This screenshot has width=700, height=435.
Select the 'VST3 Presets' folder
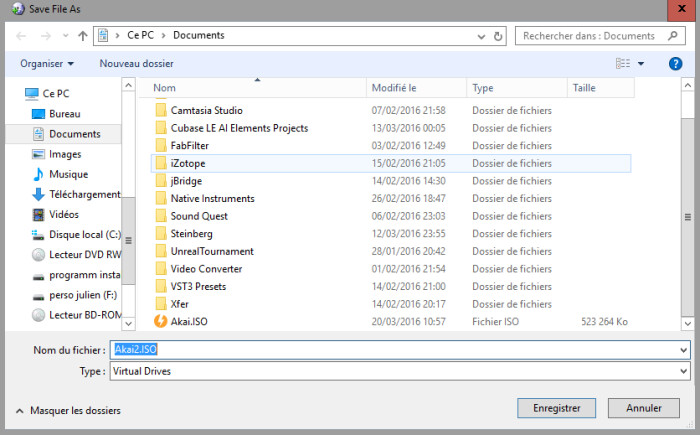[198, 286]
